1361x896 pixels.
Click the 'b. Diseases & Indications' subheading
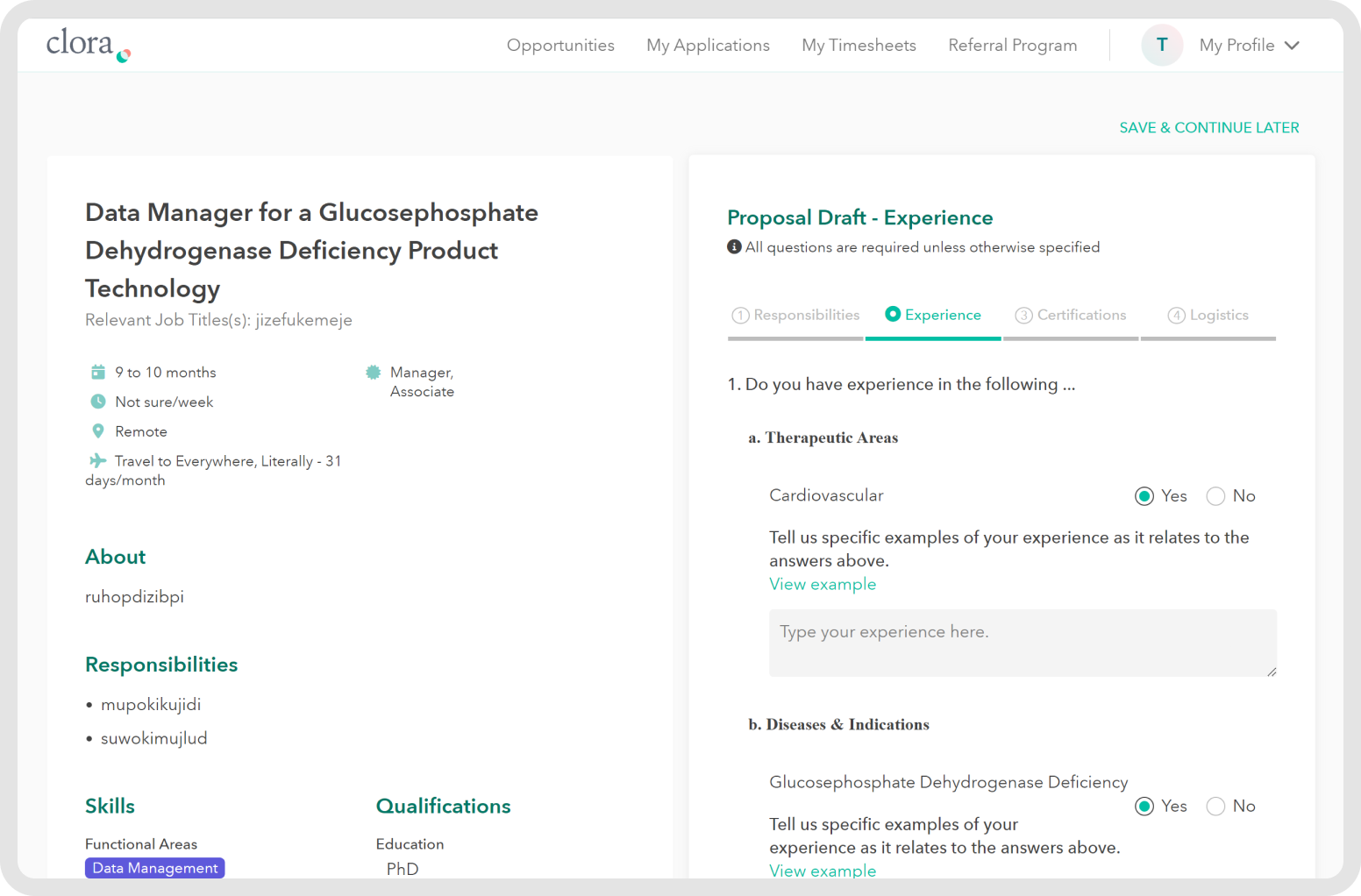pos(838,724)
